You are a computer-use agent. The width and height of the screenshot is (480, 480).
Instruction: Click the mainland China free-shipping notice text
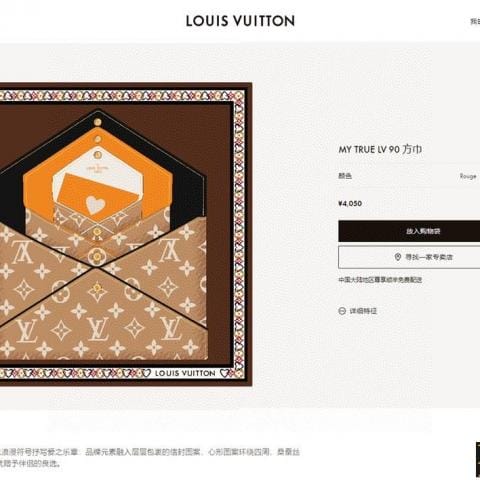point(380,280)
